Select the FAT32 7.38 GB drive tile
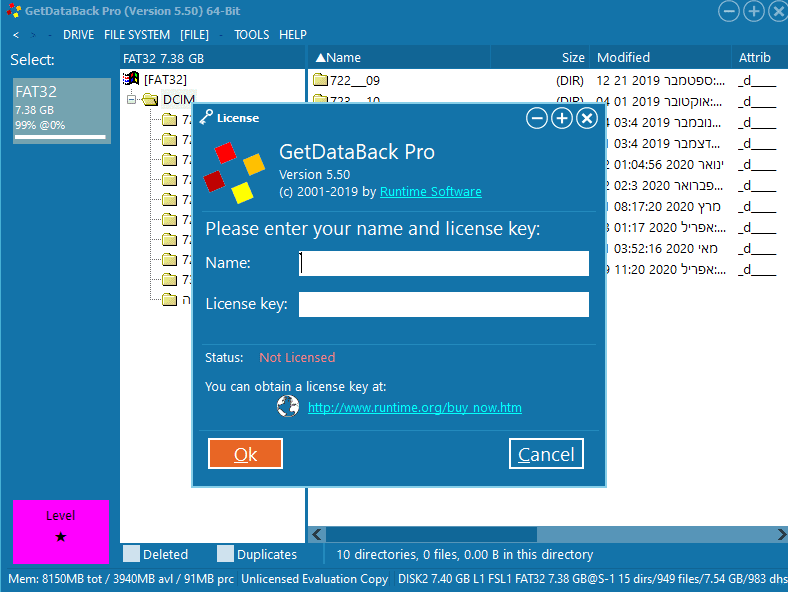 [x=62, y=111]
